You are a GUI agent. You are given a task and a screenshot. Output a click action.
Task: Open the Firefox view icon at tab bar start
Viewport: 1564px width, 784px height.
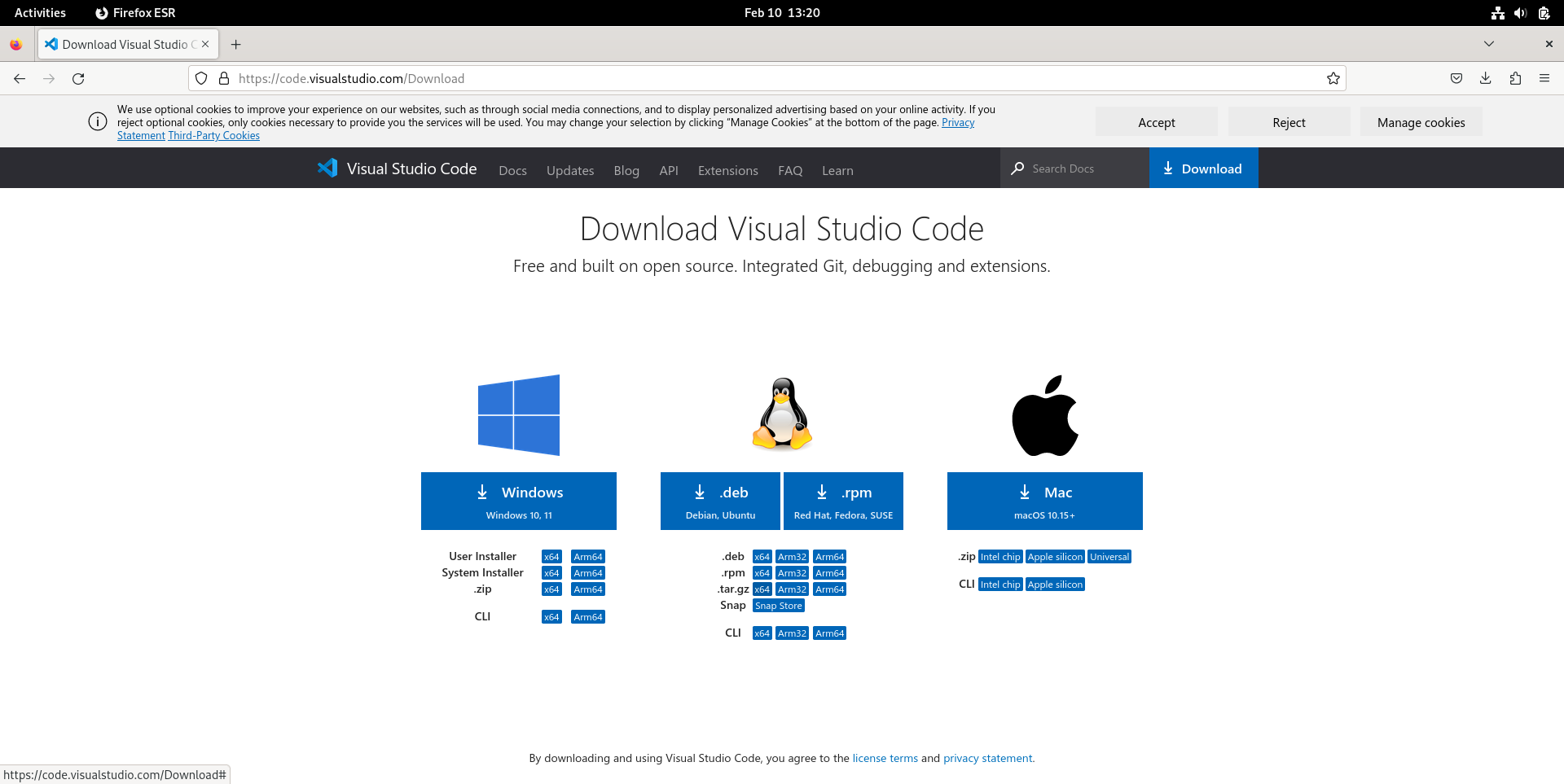pos(15,45)
